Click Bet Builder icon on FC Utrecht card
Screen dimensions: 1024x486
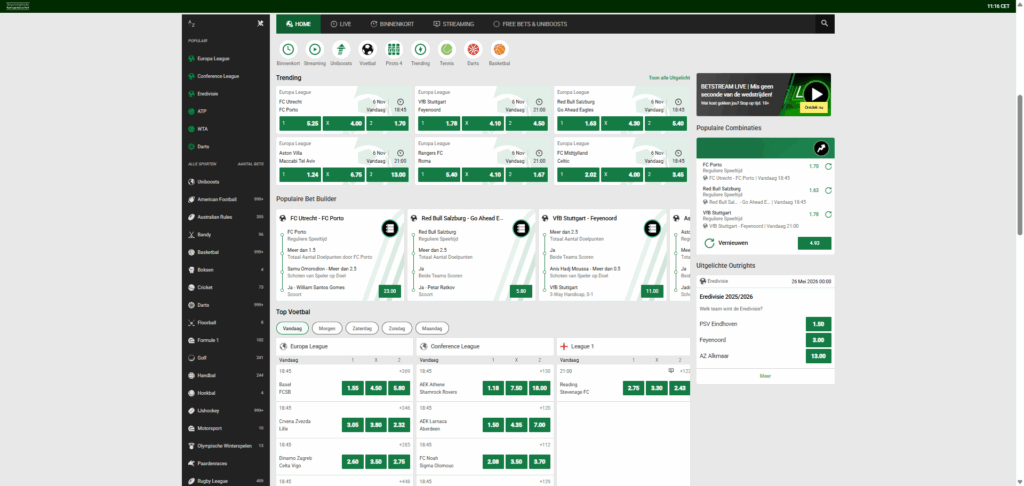pyautogui.click(x=390, y=228)
